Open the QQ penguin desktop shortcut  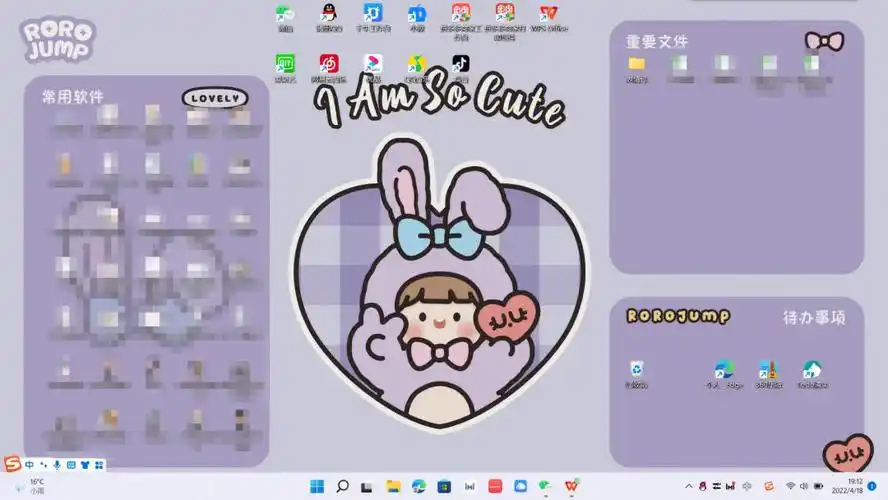[x=328, y=15]
